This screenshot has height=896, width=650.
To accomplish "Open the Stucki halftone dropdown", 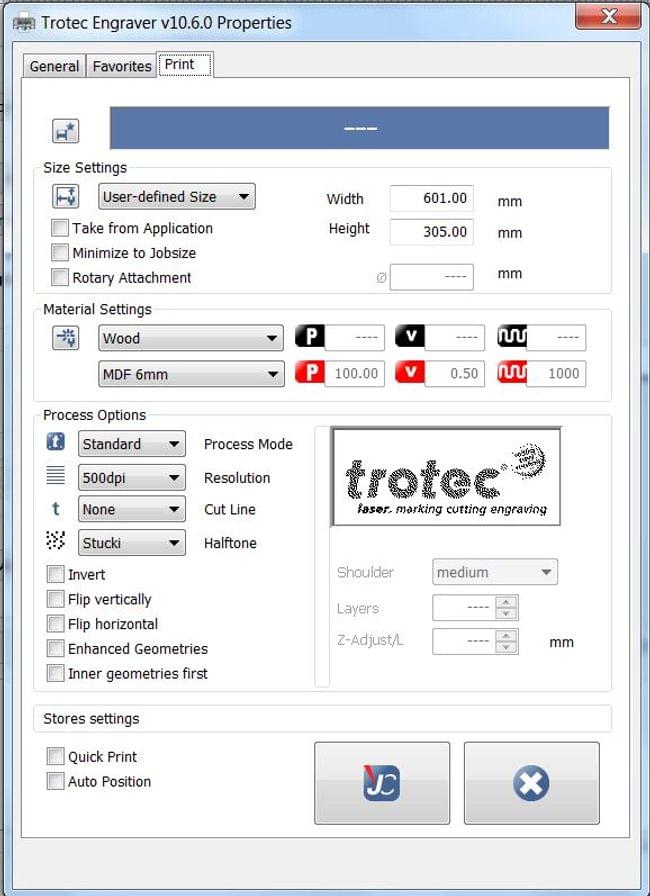I will point(131,543).
